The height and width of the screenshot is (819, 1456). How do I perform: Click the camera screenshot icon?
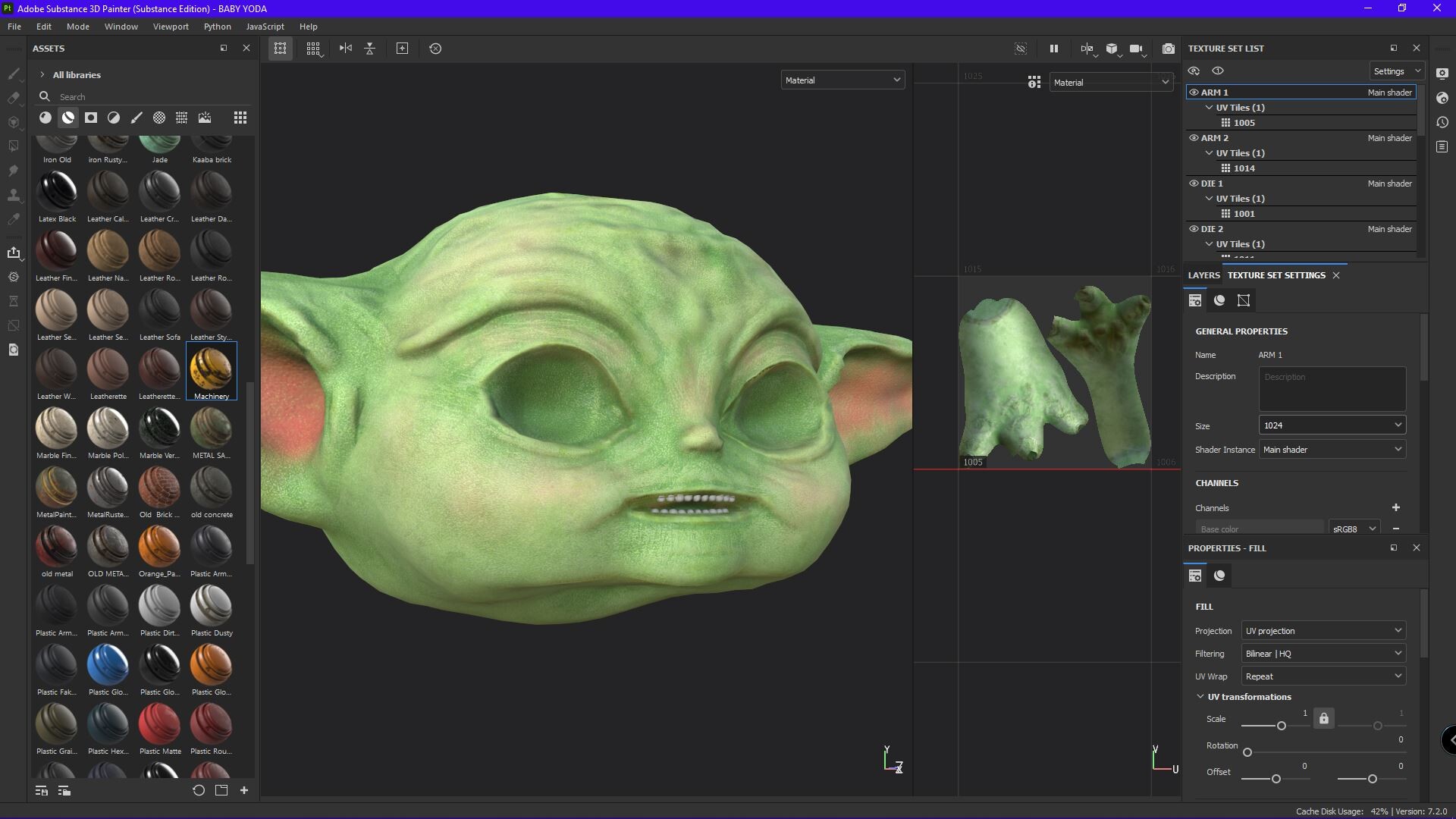click(1168, 49)
